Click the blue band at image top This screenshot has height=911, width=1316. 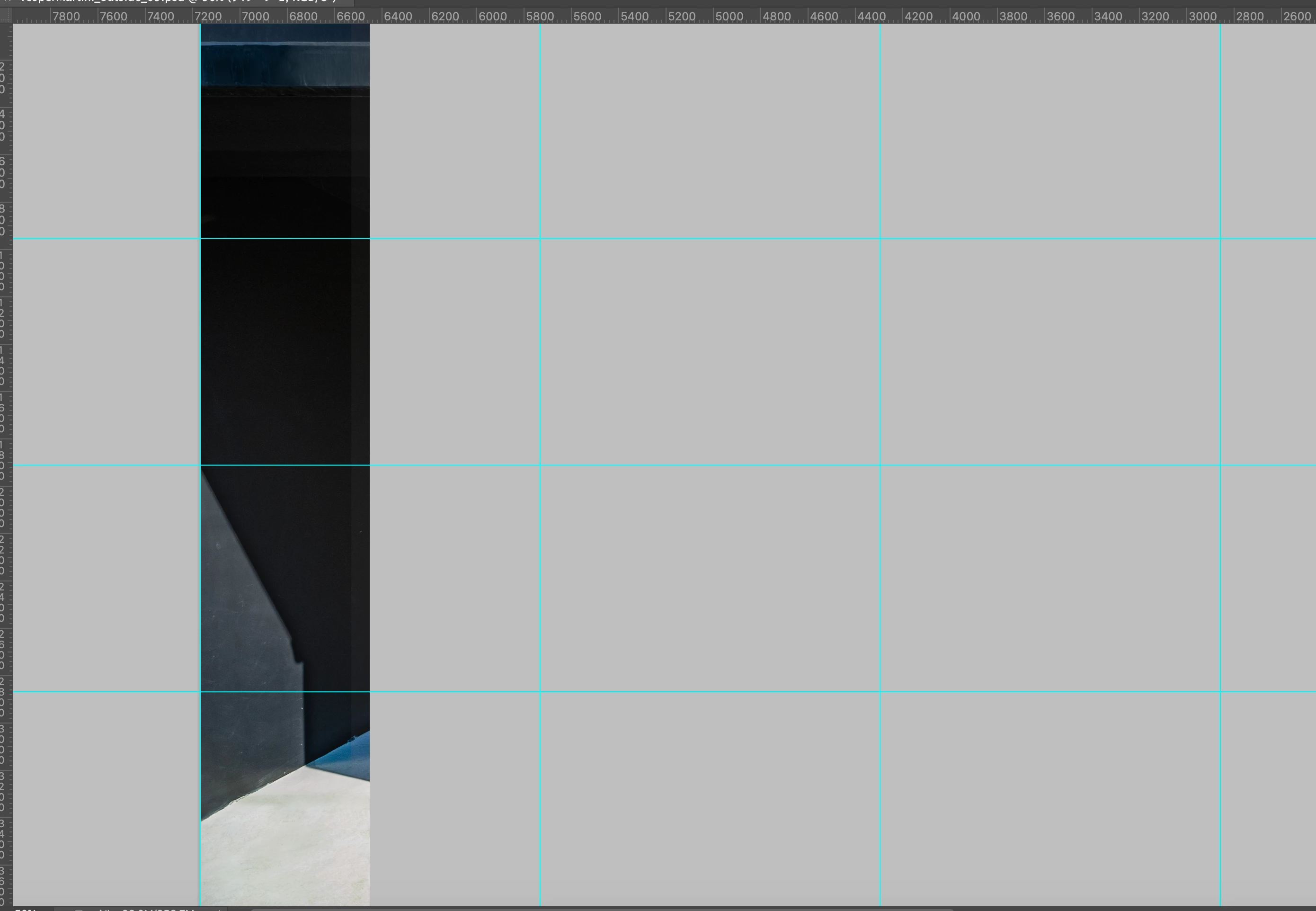(x=285, y=63)
